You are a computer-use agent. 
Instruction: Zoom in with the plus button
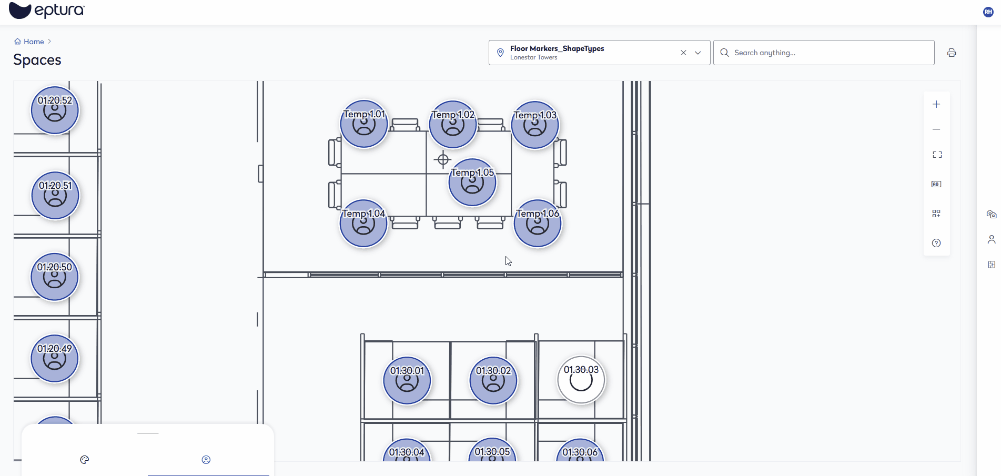[x=937, y=104]
